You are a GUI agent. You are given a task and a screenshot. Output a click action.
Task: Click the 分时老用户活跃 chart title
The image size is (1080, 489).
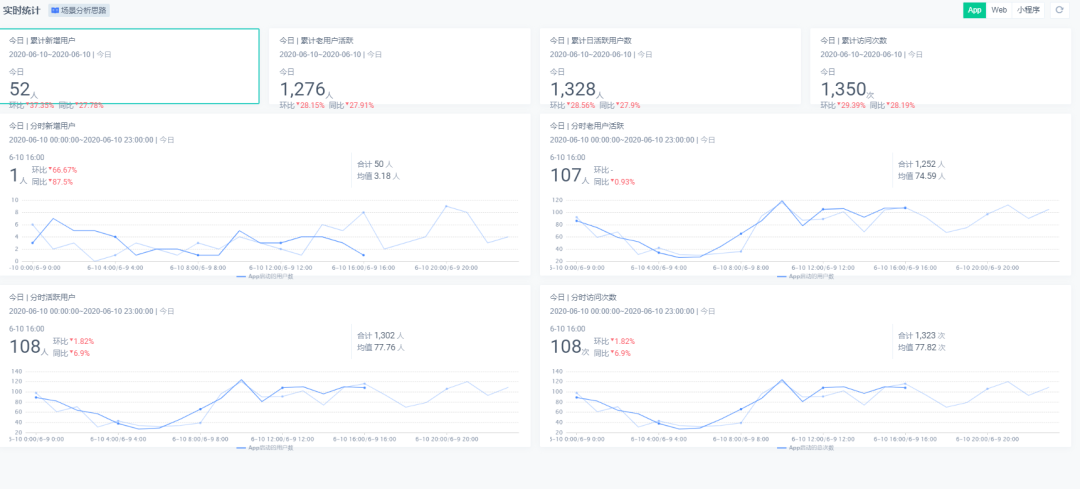point(588,126)
